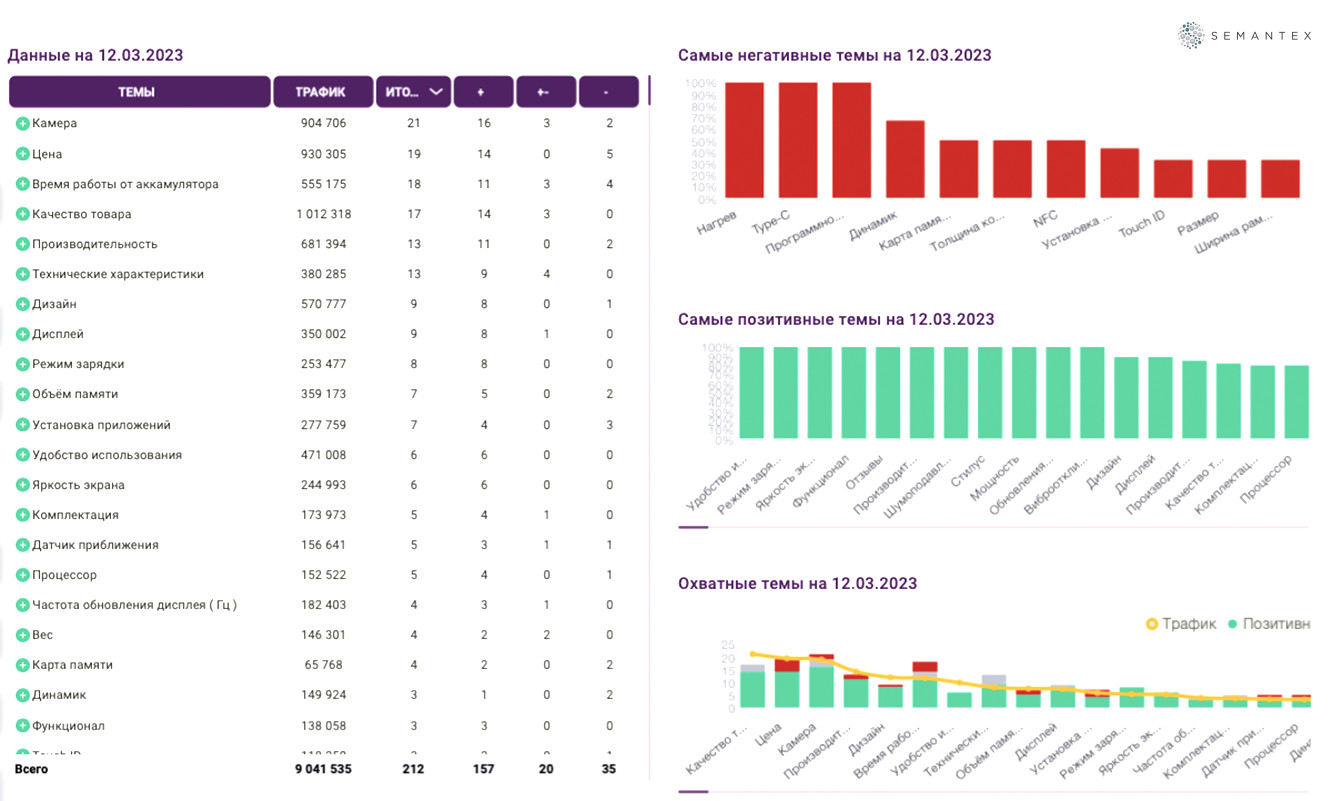Toggle the Позитивн legend item
This screenshot has height=801, width=1344.
coord(1268,624)
